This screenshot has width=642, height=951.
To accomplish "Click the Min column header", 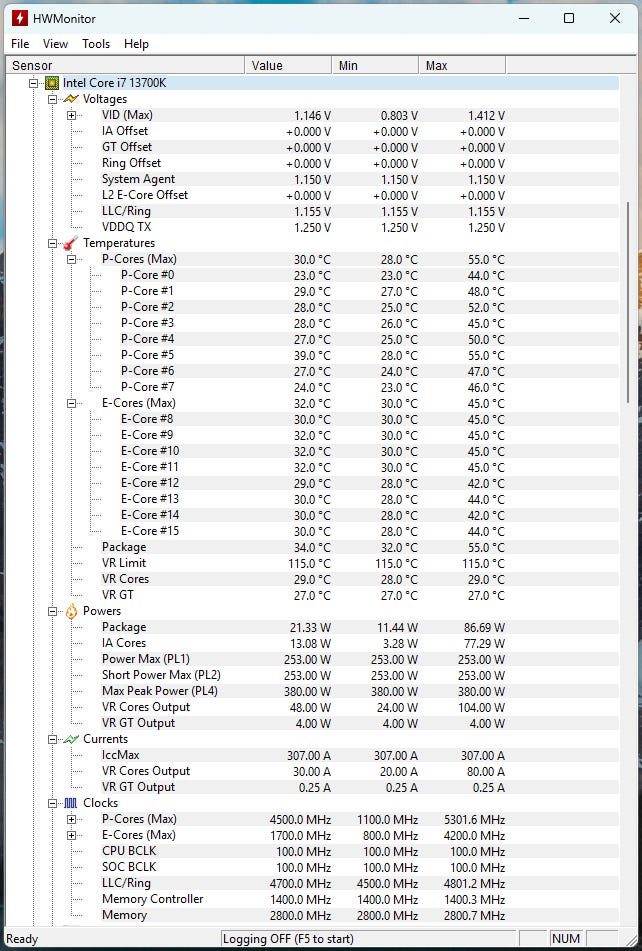I will click(x=375, y=66).
